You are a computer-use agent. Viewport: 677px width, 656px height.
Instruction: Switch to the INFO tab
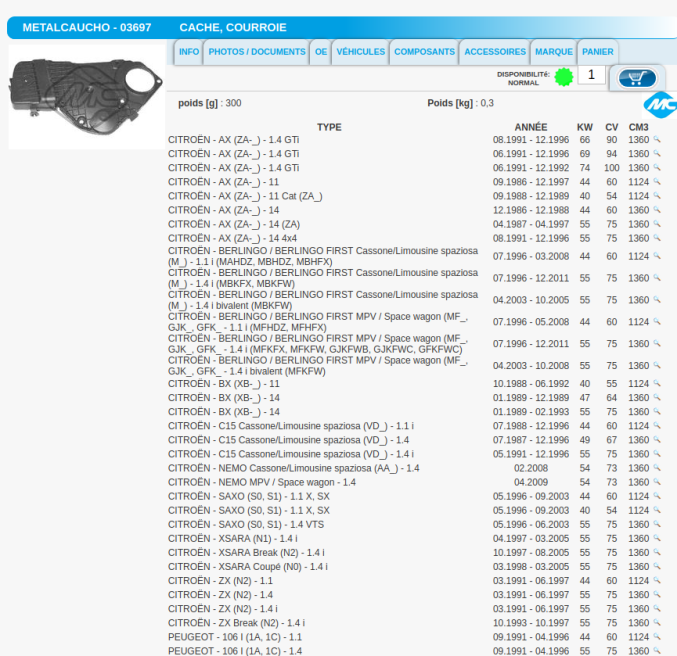pyautogui.click(x=188, y=52)
